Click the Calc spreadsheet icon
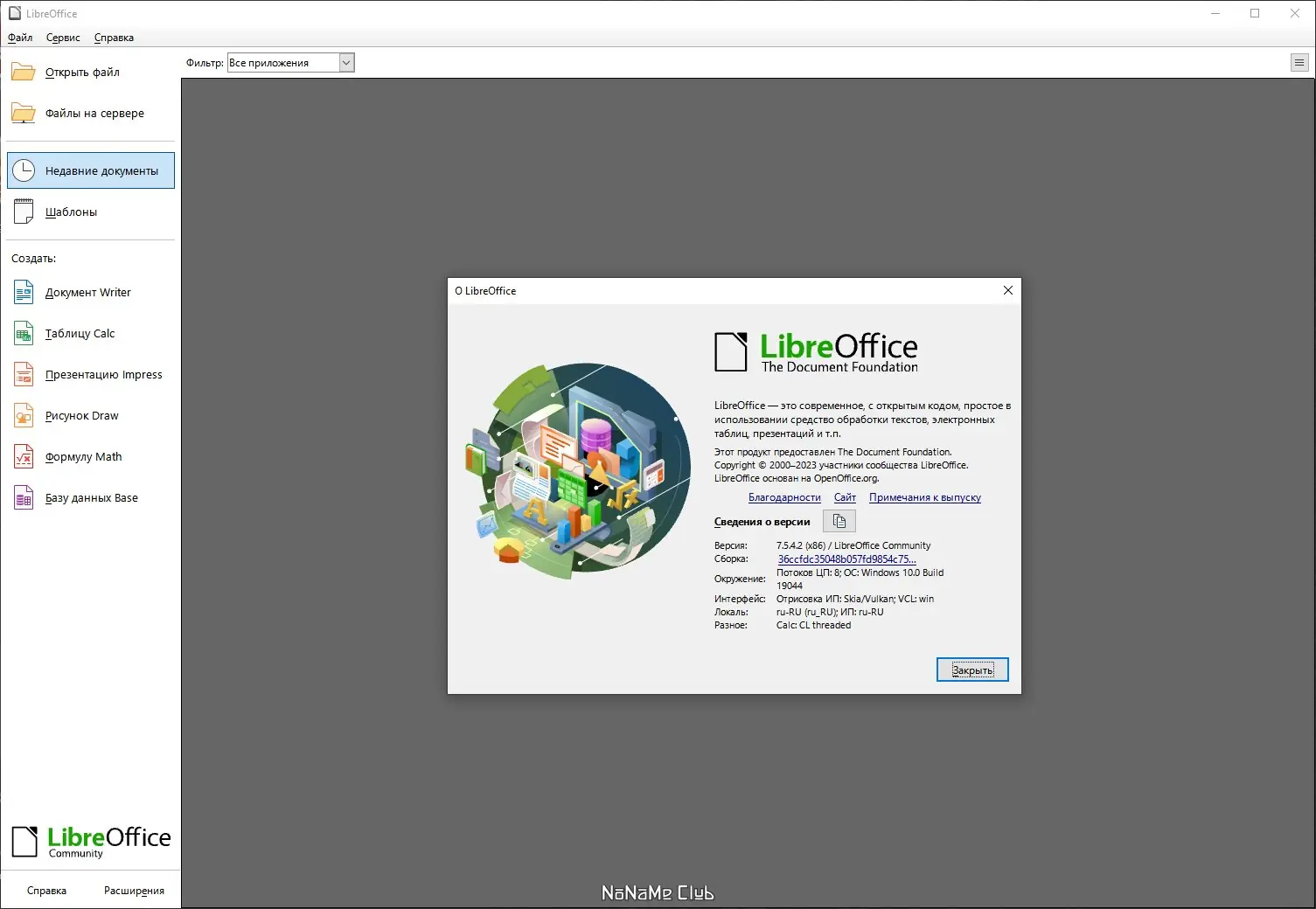The image size is (1316, 909). (x=24, y=333)
